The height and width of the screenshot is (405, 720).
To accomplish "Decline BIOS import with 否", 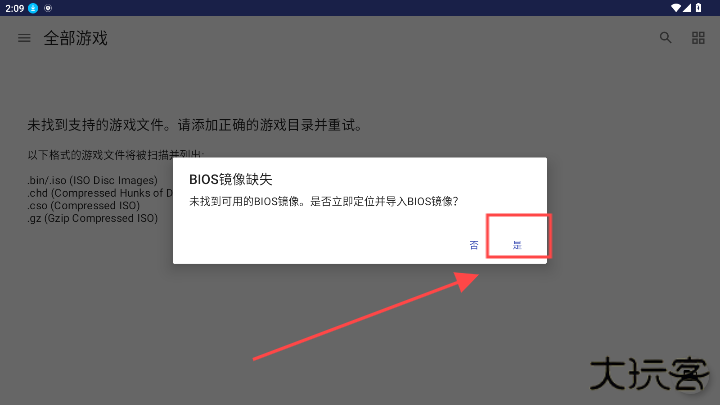I will [474, 245].
